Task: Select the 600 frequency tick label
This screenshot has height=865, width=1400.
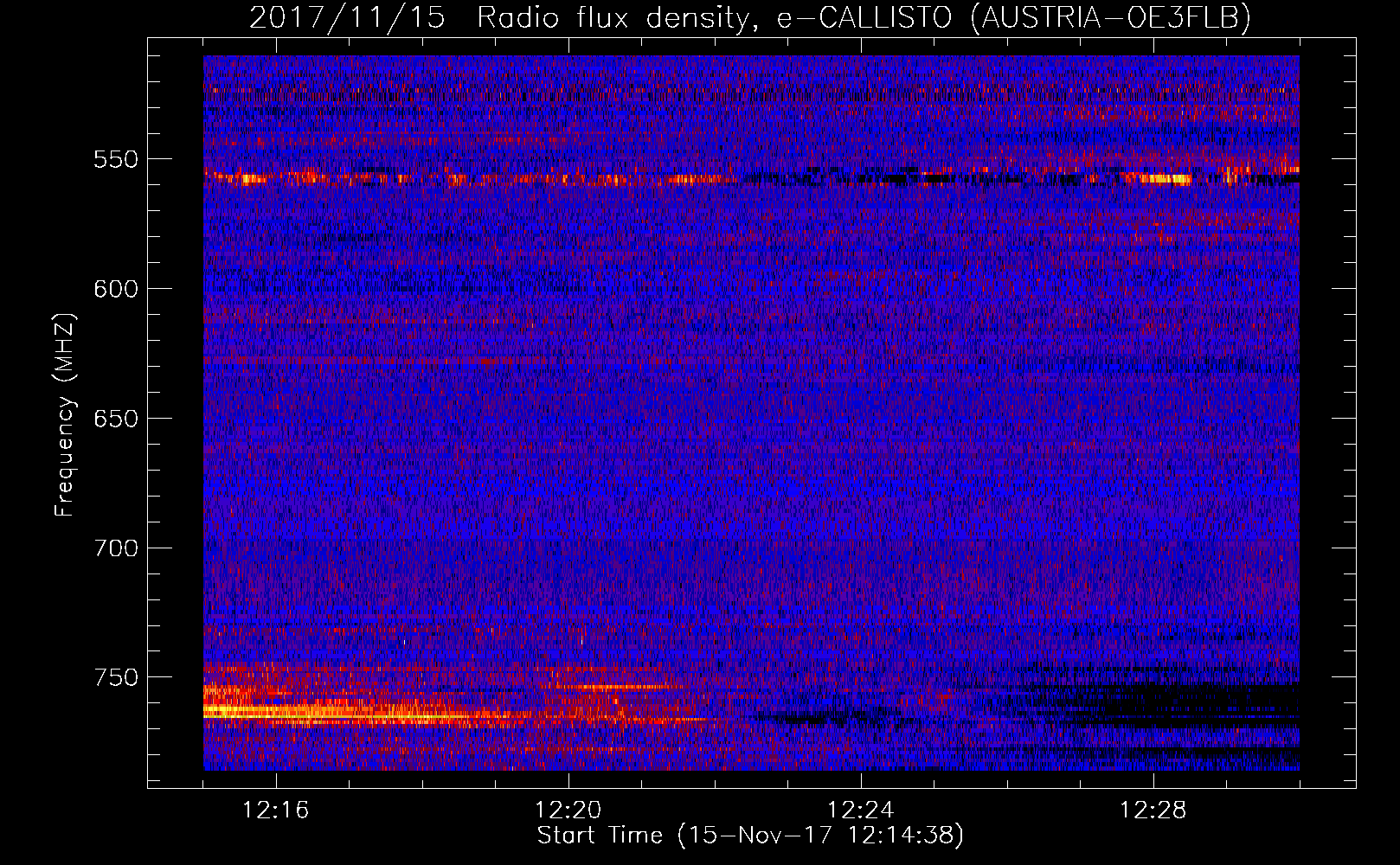Action: (116, 289)
